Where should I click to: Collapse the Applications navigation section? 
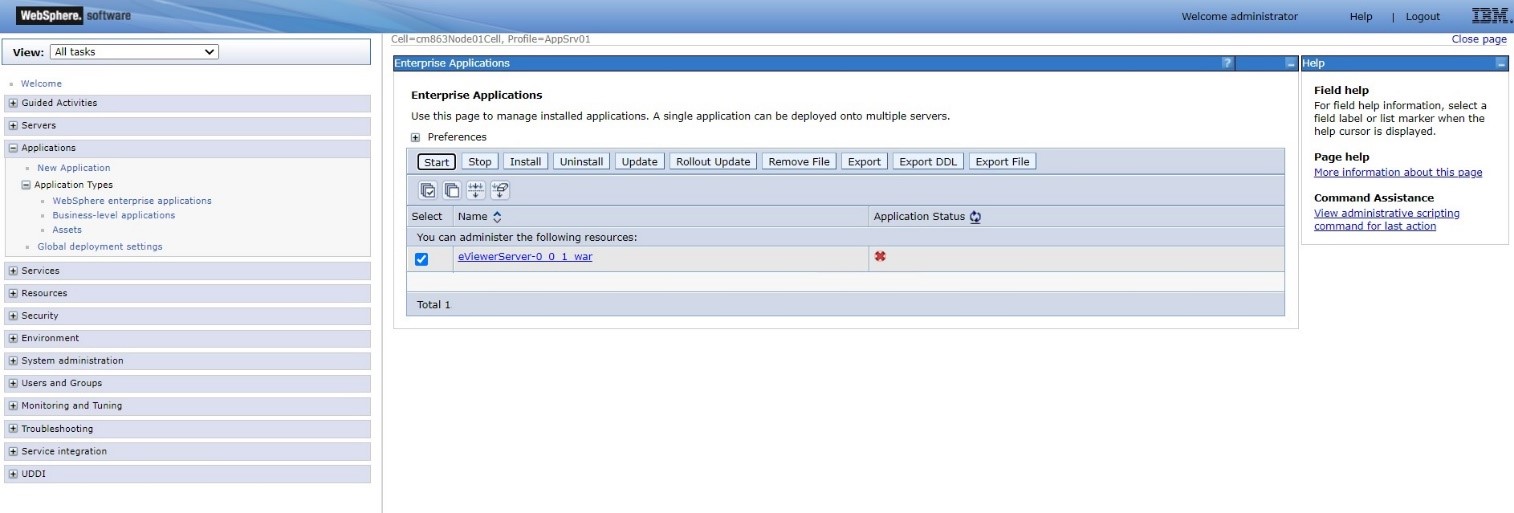point(13,148)
